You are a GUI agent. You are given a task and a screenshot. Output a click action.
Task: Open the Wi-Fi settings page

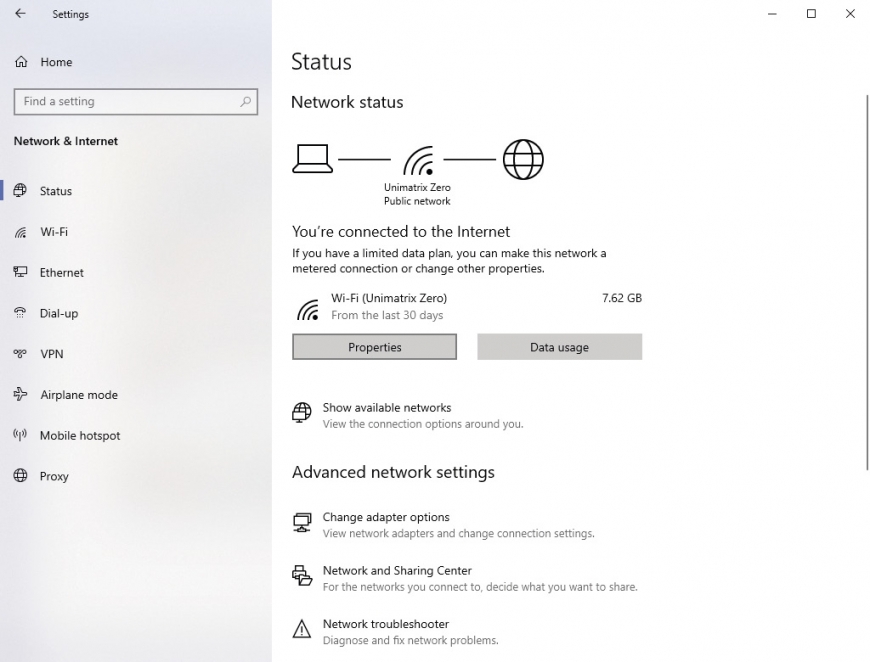(54, 232)
